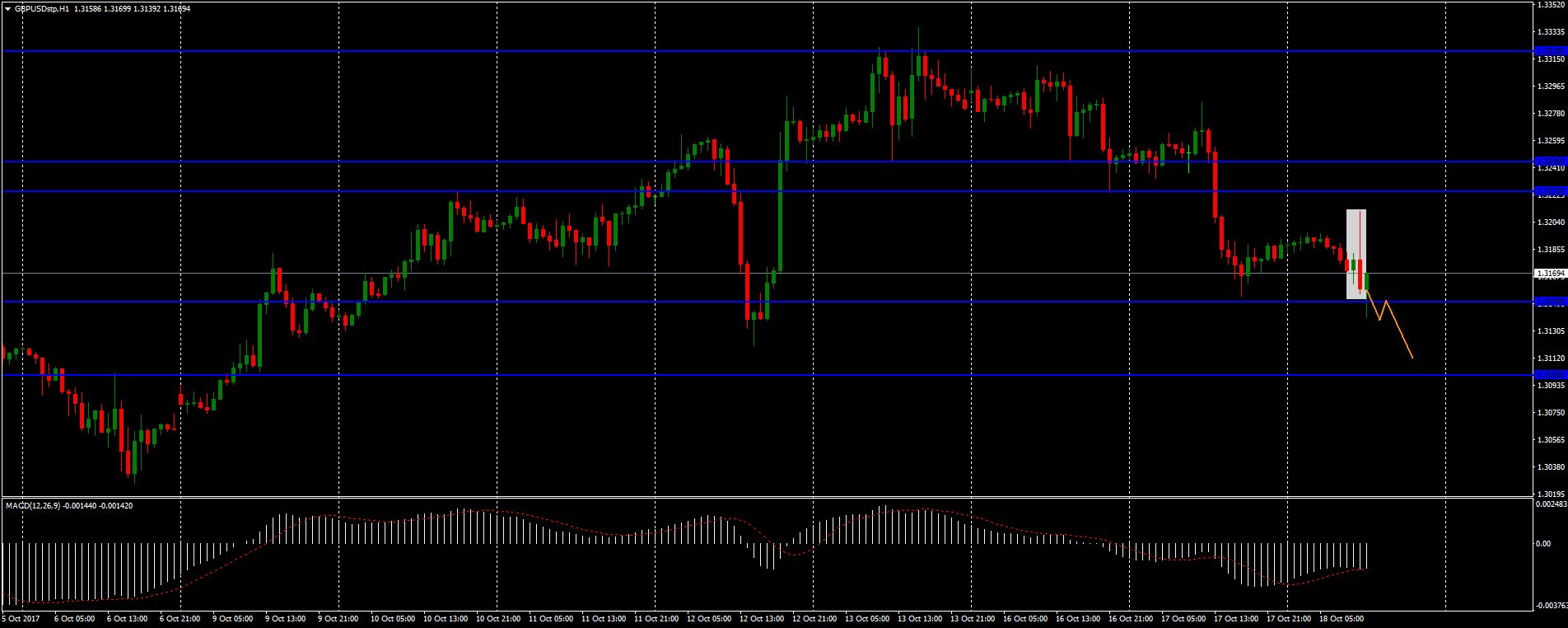
Task: Click the 11 Oct 13:00 time label
Action: coord(604,618)
